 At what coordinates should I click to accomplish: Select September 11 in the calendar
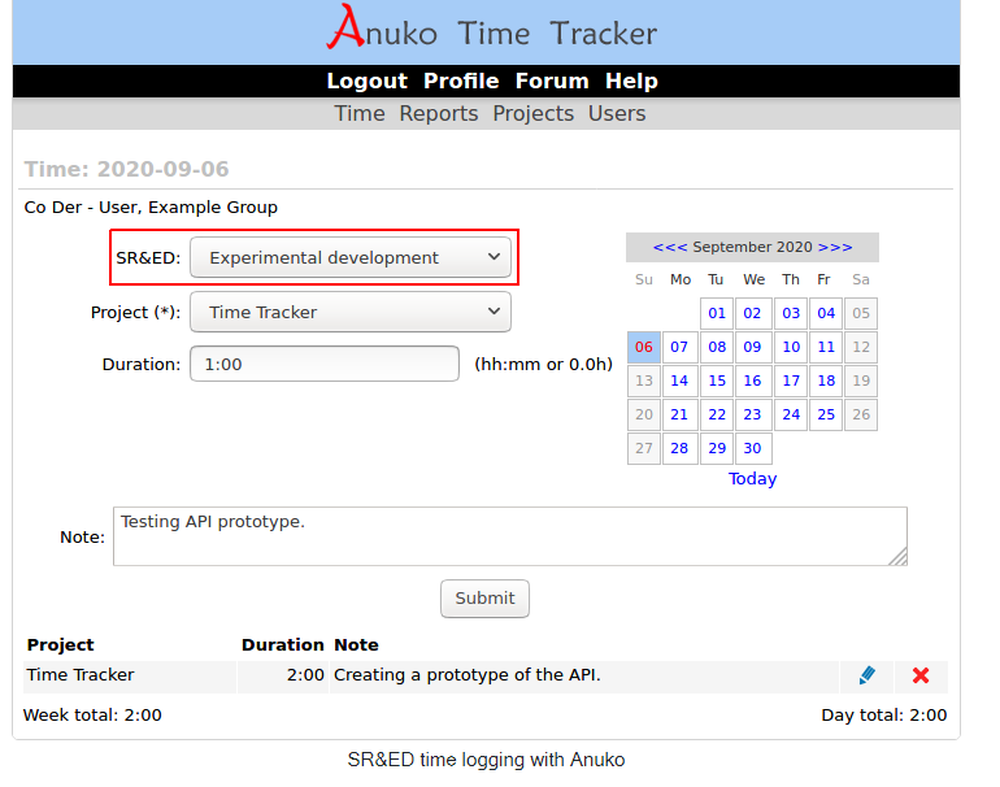tap(826, 347)
